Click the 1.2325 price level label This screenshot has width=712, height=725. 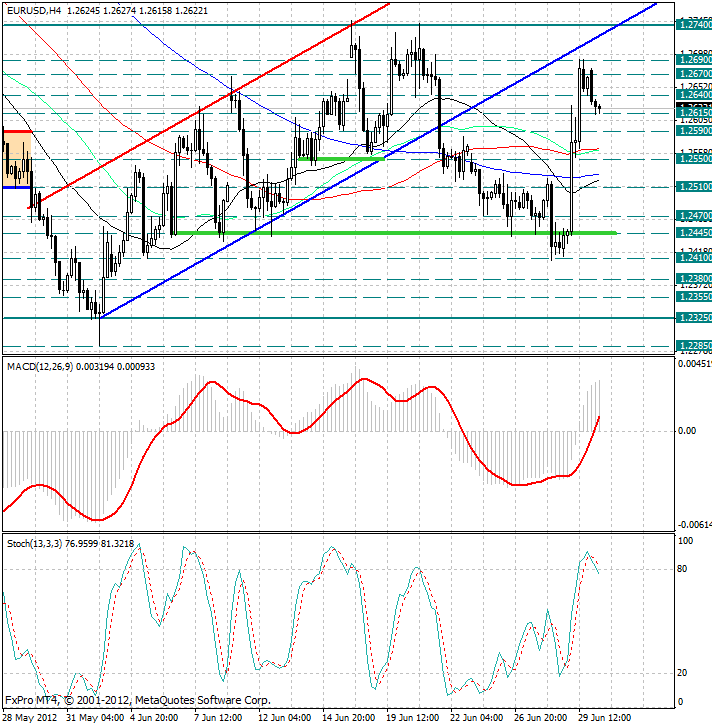[693, 318]
